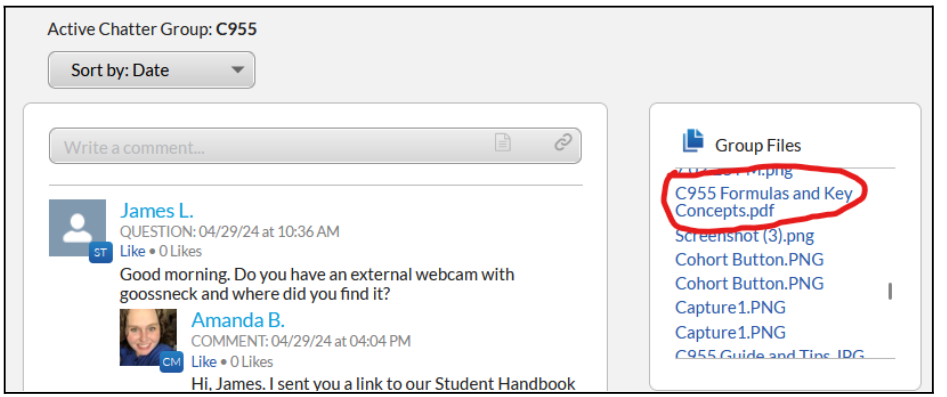Click Amanda B.'s profile photo
947x397 pixels.
pyautogui.click(x=148, y=337)
